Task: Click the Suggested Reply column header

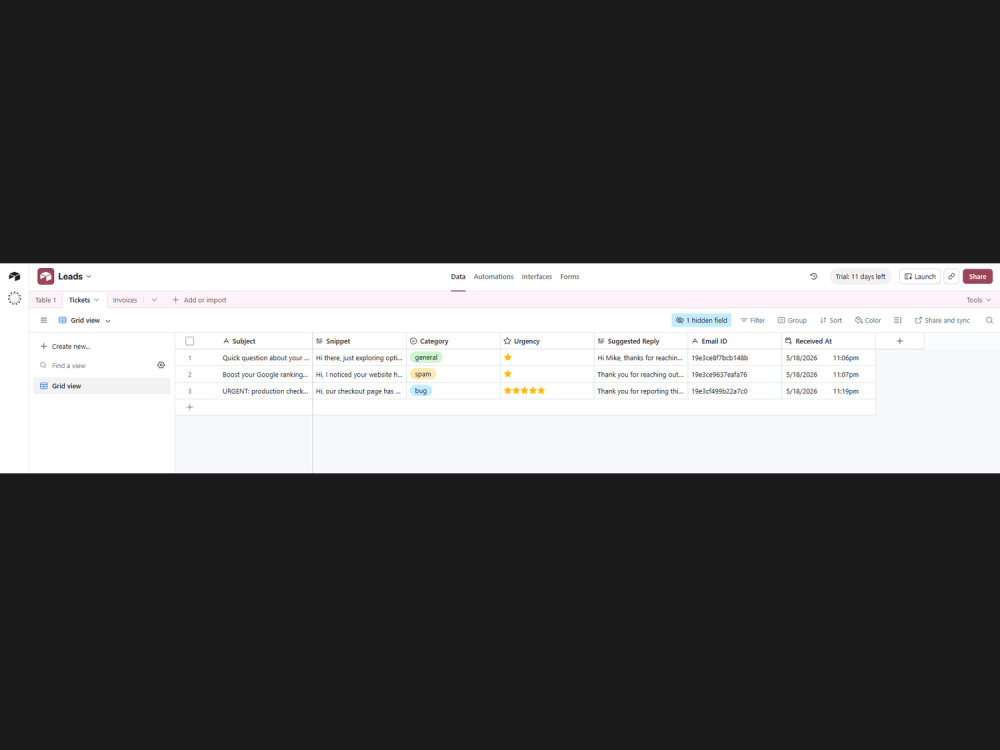Action: tap(641, 341)
